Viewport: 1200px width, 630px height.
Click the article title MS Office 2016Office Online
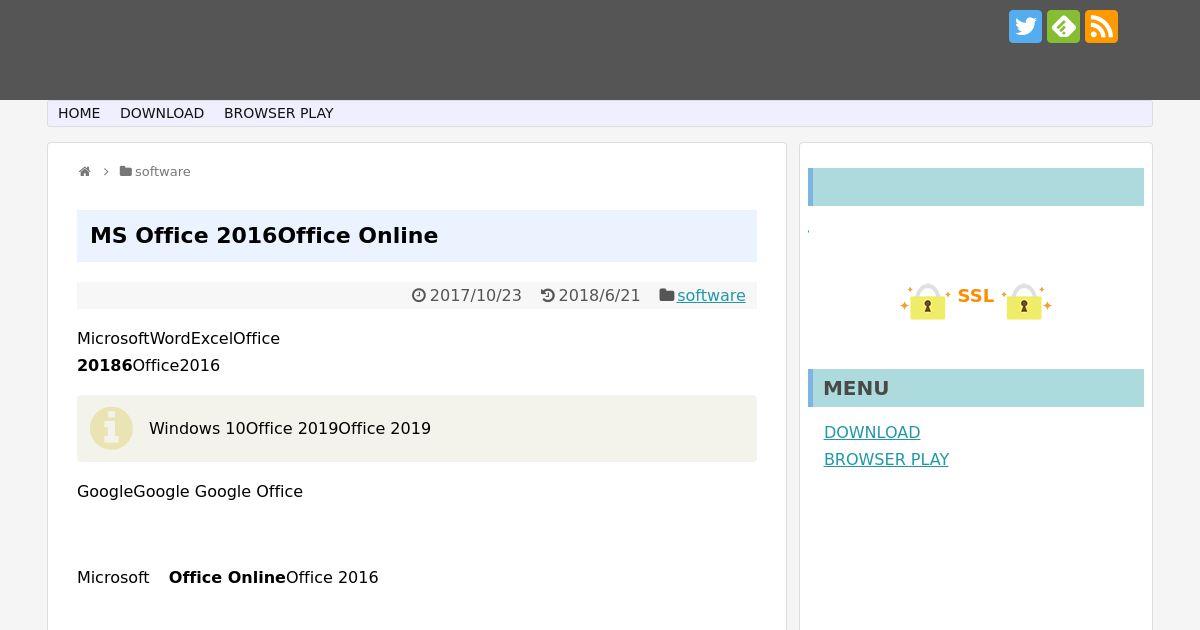[264, 235]
